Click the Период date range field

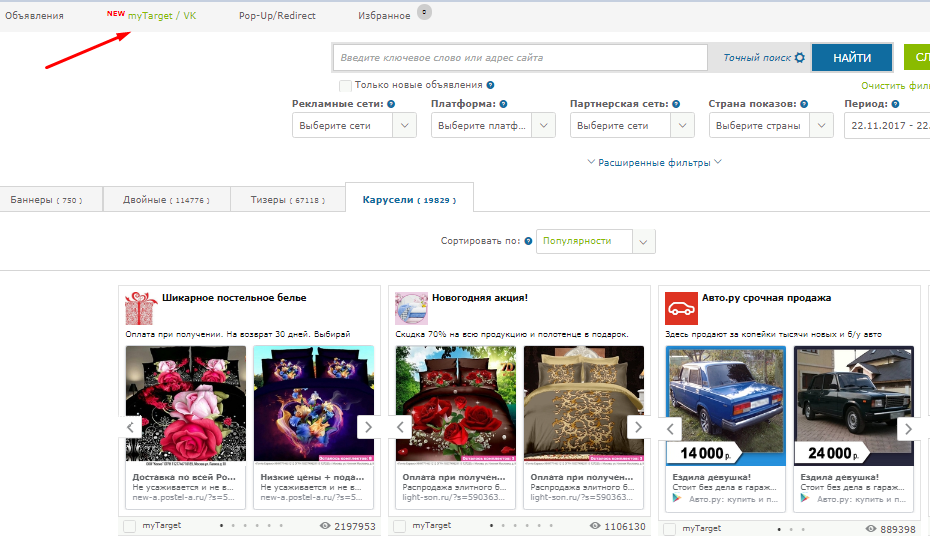click(887, 126)
